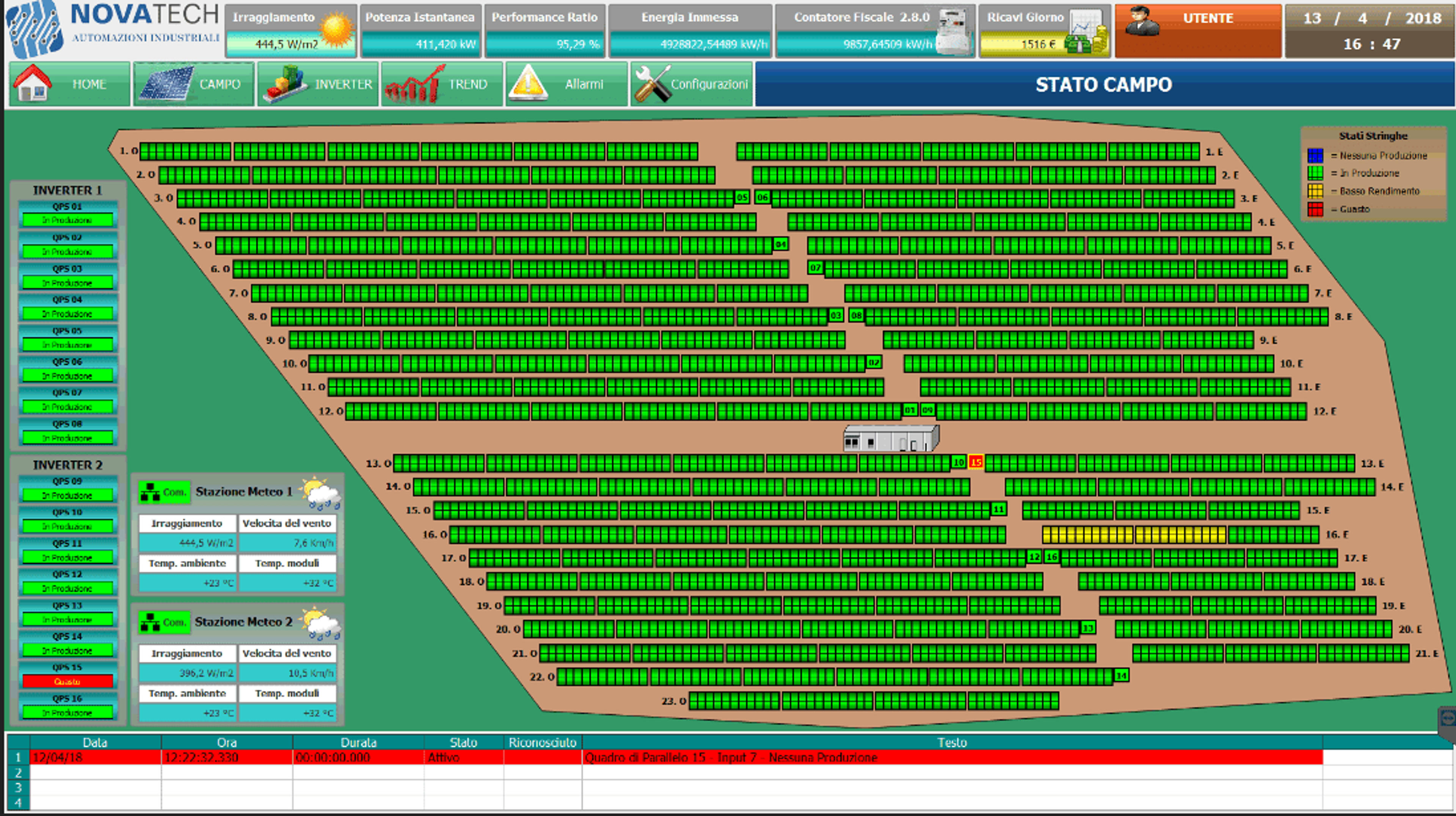Open the Allarmi warning triangle icon

[528, 83]
